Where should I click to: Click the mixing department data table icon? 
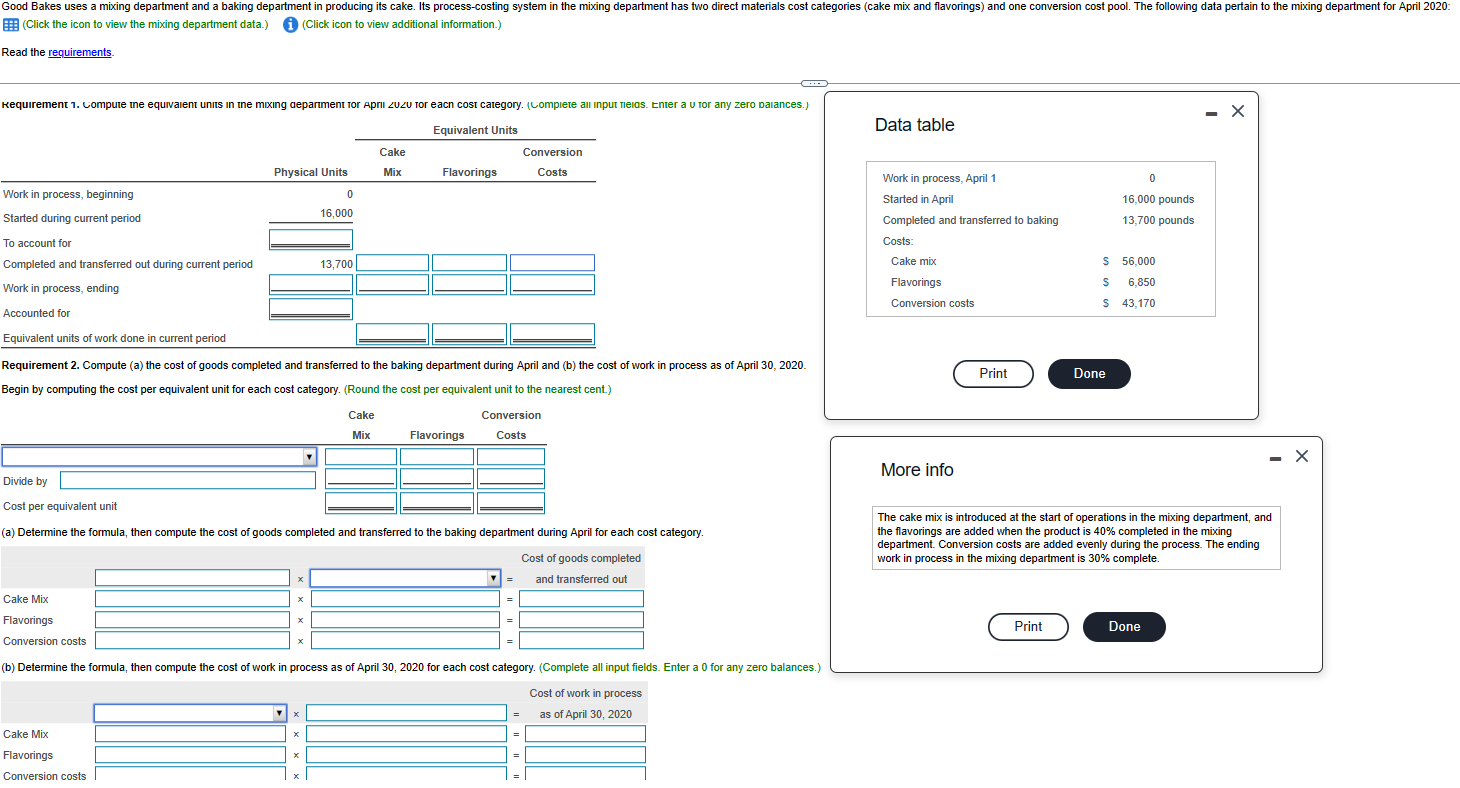10,25
